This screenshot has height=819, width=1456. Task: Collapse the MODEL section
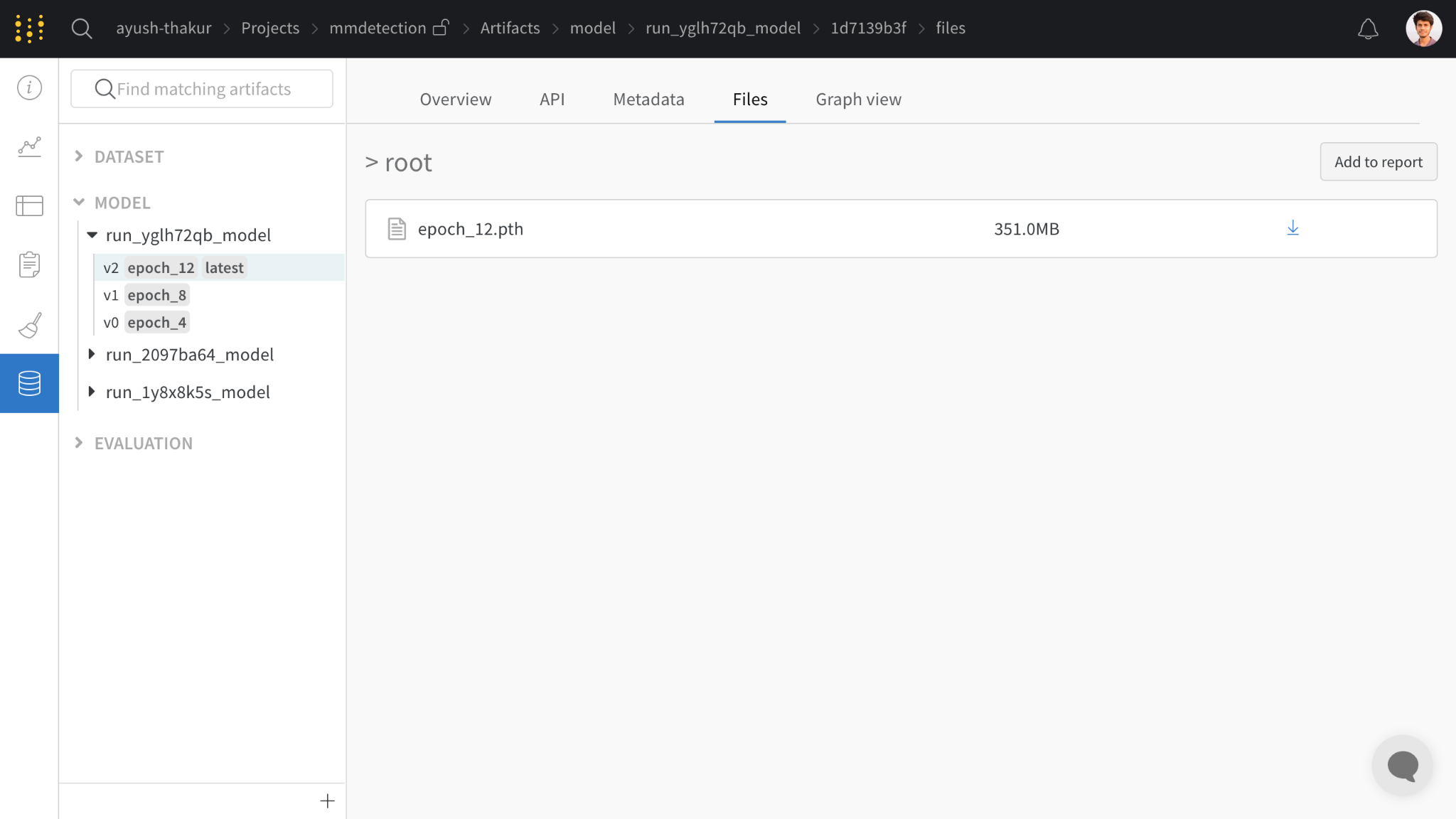(x=79, y=203)
